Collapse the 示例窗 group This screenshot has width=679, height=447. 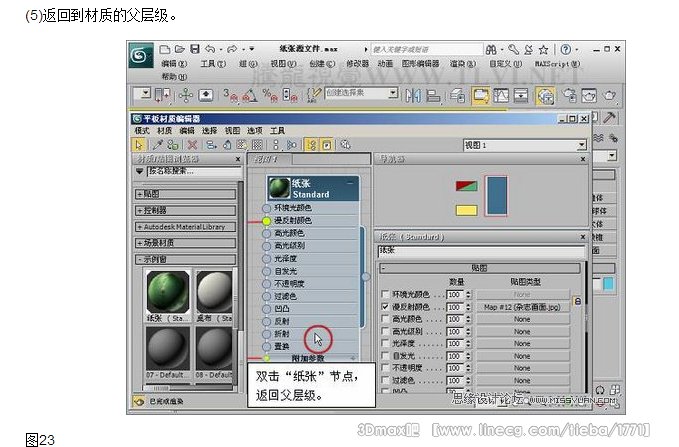(x=185, y=259)
